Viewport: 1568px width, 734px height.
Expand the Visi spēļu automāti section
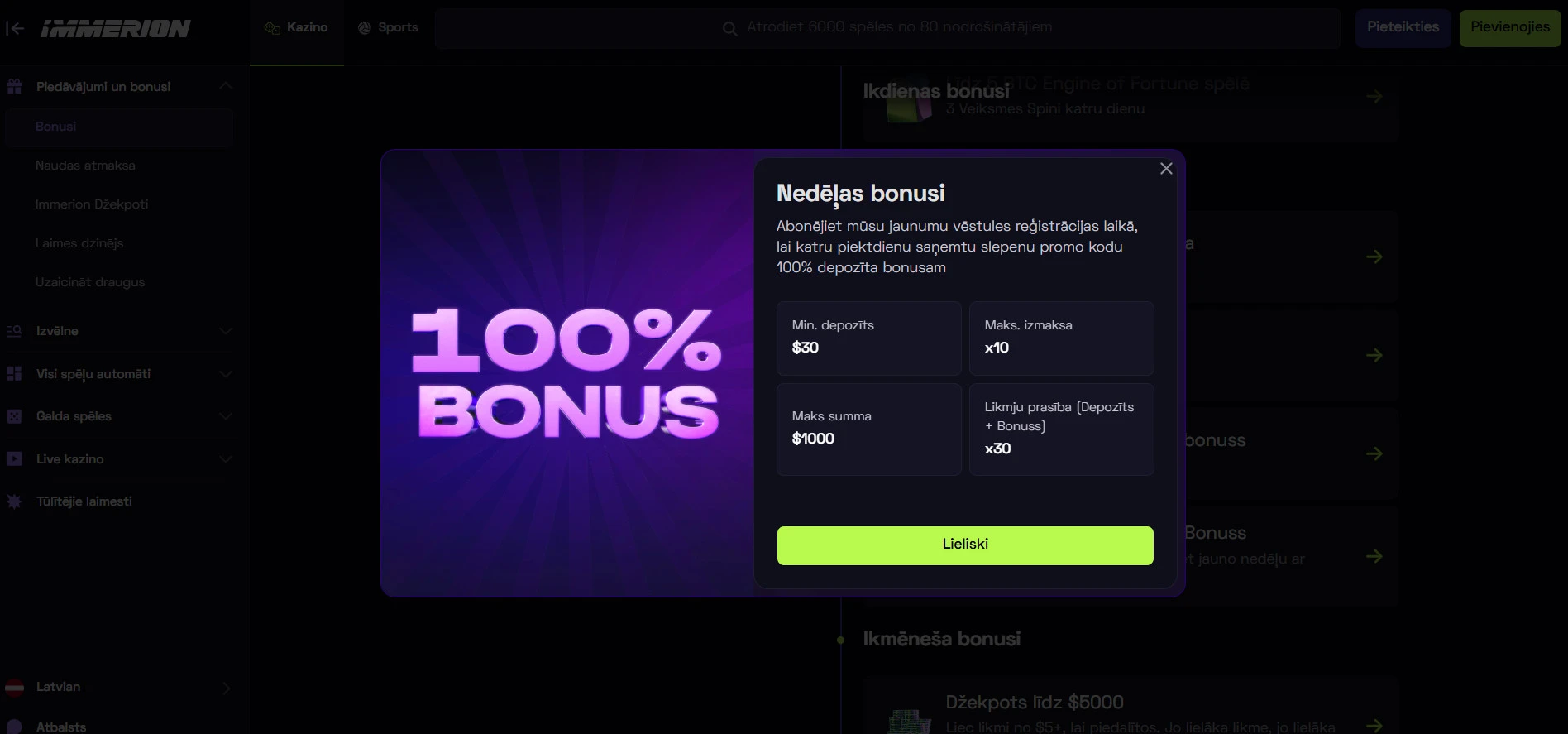tap(226, 374)
